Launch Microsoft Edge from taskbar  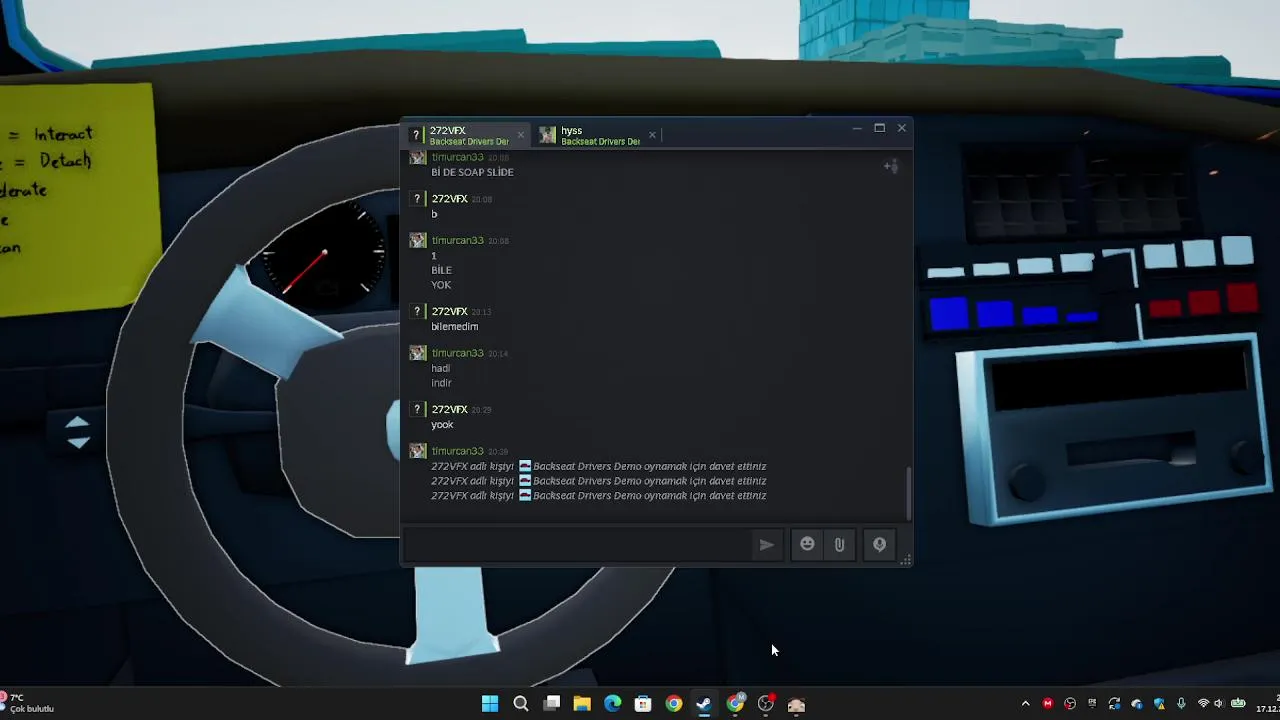pyautogui.click(x=612, y=704)
